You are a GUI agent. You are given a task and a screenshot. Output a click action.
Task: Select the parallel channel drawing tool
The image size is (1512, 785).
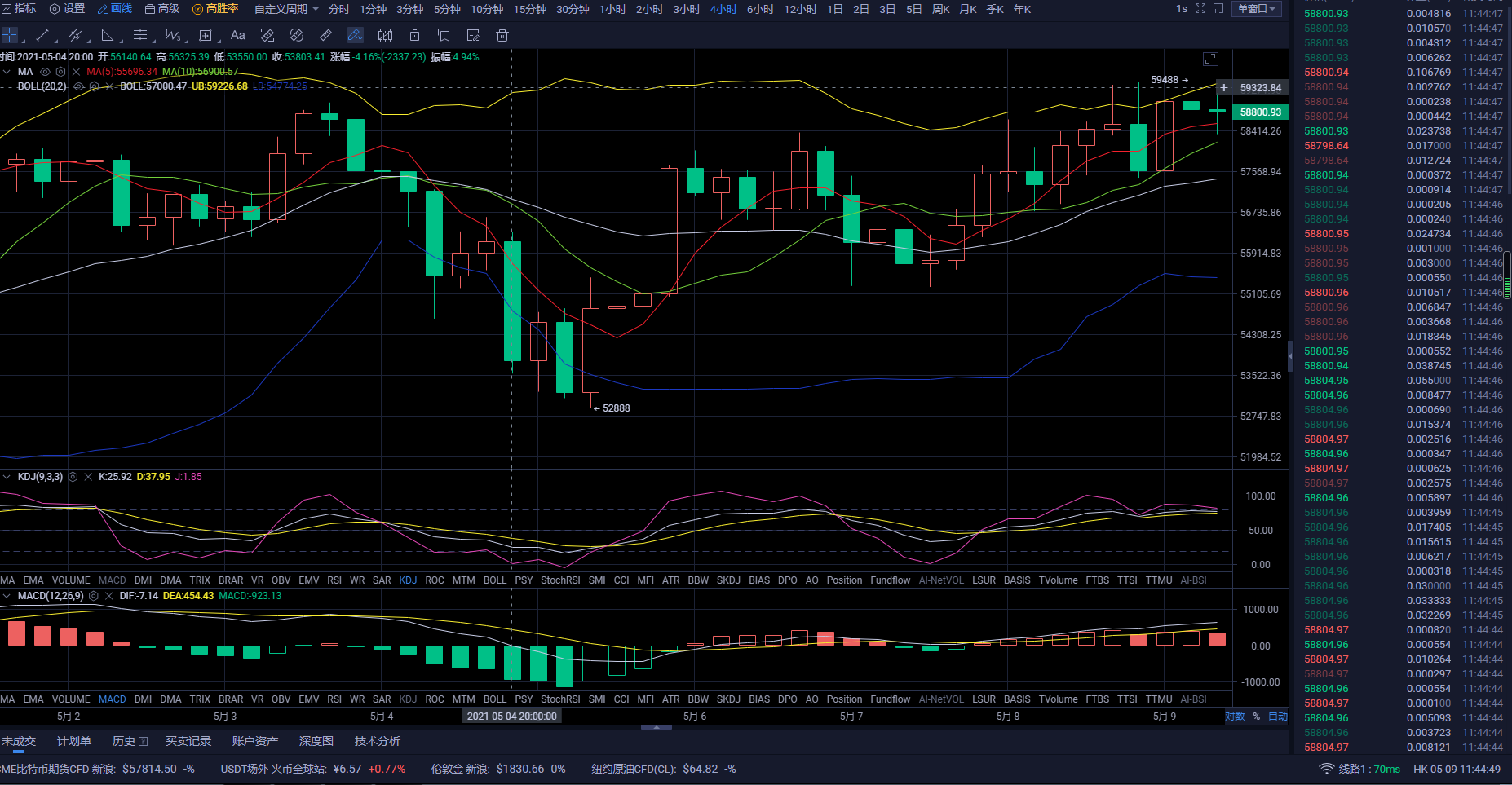tap(74, 35)
